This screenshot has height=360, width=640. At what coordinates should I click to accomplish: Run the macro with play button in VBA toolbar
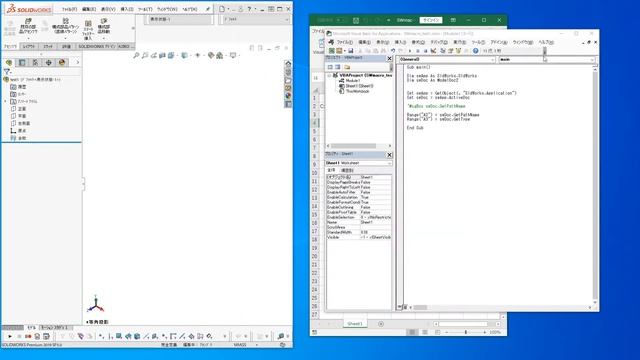pyautogui.click(x=410, y=51)
